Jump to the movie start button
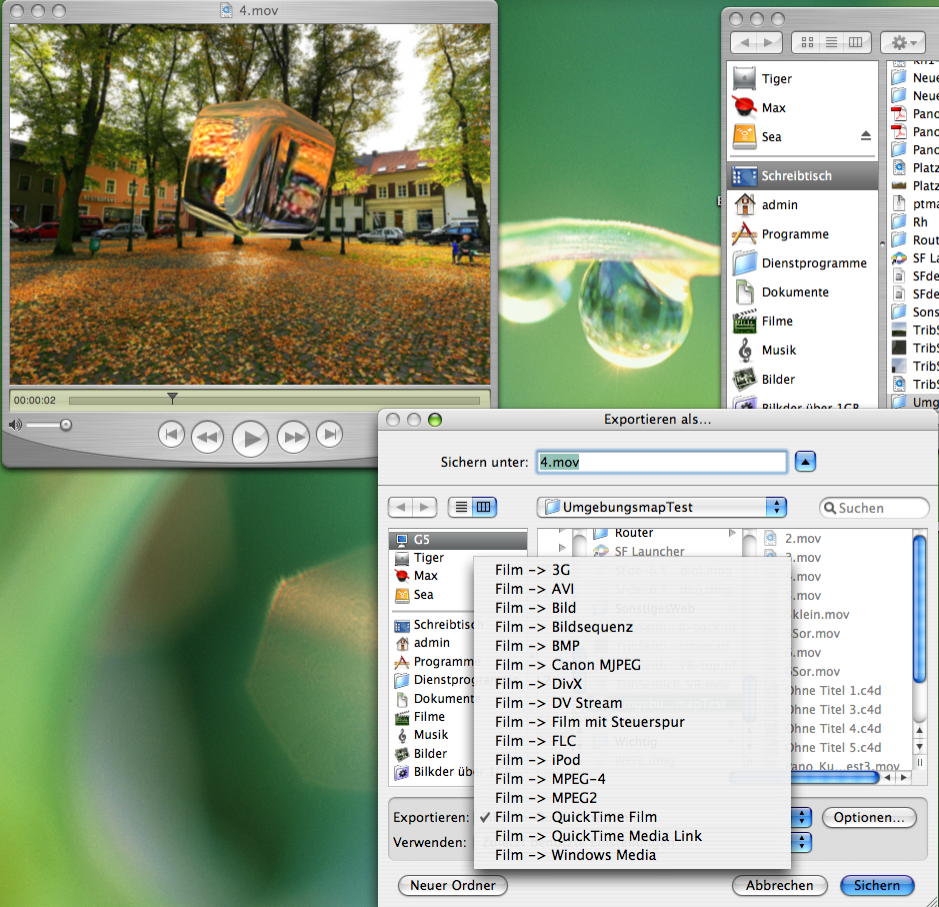 (172, 435)
